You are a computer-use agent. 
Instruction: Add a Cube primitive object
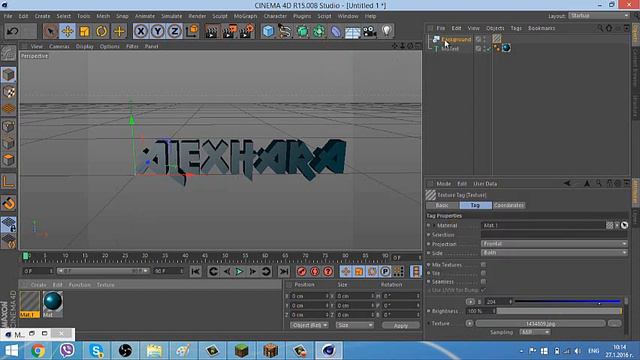[268, 31]
